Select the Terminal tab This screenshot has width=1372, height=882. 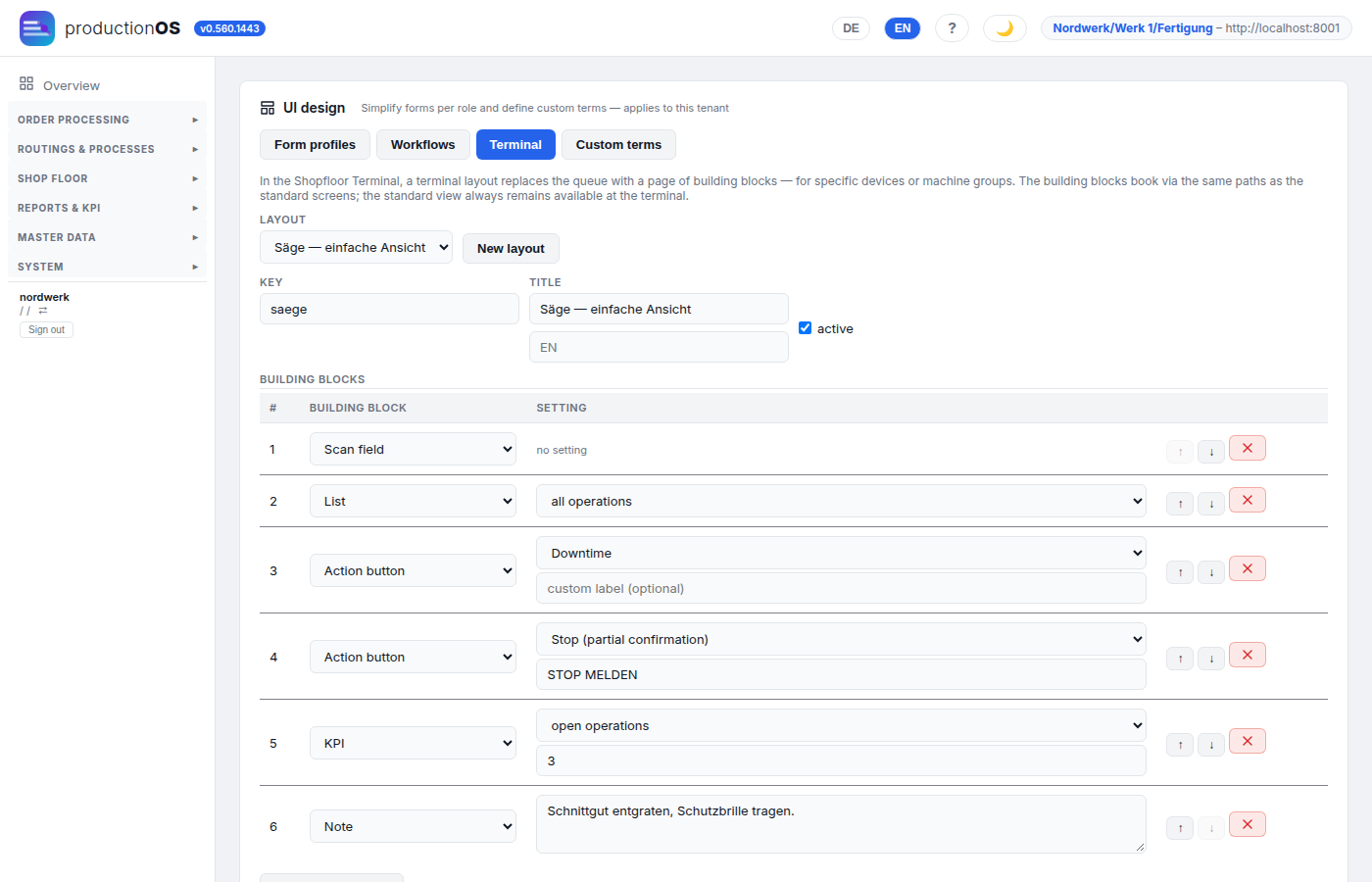515,144
